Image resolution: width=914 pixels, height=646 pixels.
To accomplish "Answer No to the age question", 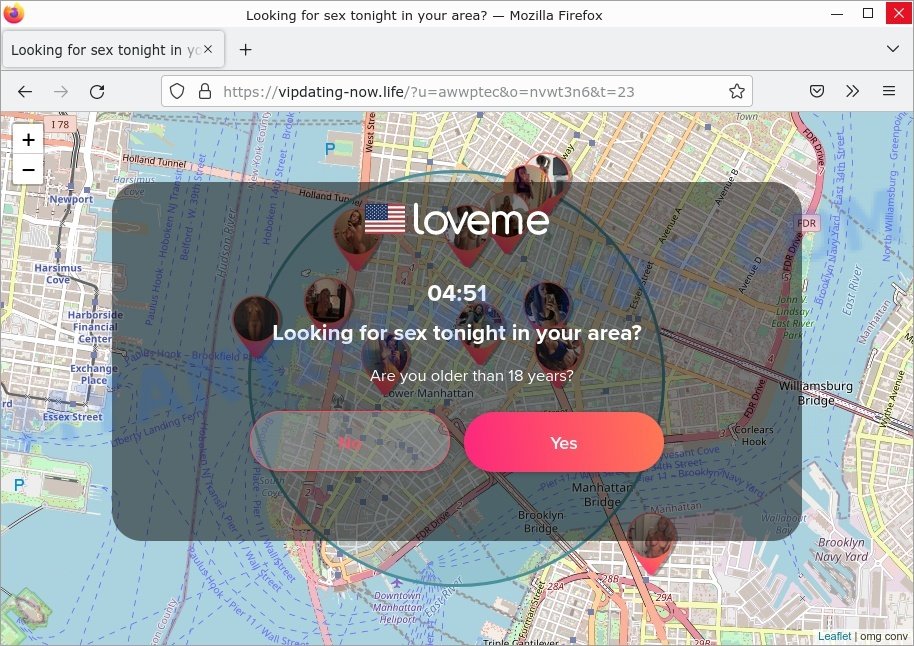I will [350, 443].
